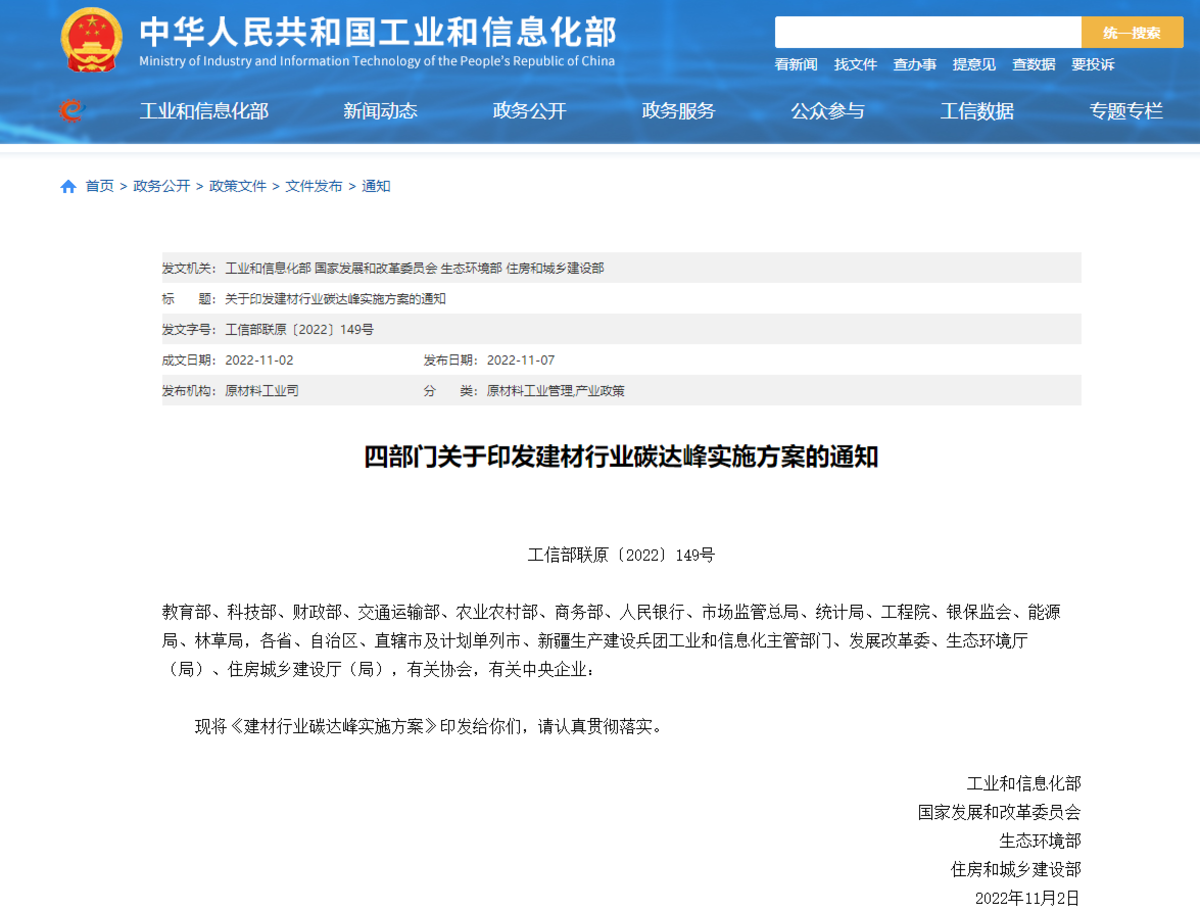This screenshot has height=911, width=1200.
Task: Click the 发布日期 value 2022-11-07
Action: (x=521, y=360)
